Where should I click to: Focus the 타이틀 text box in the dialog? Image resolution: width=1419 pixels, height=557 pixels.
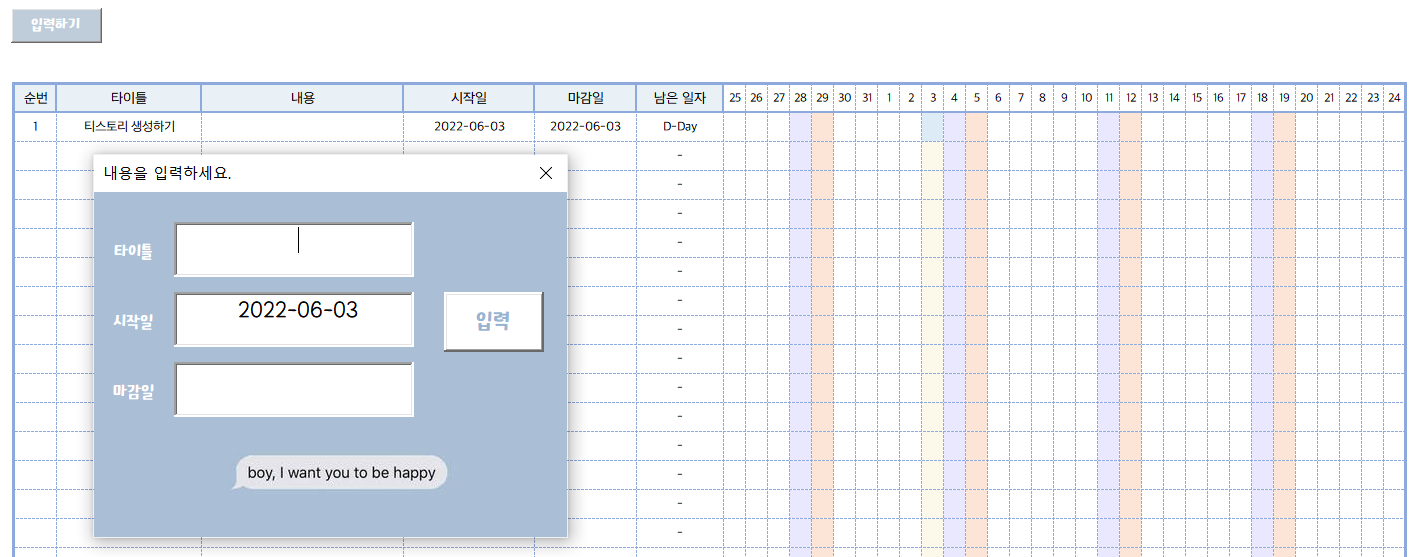point(294,249)
